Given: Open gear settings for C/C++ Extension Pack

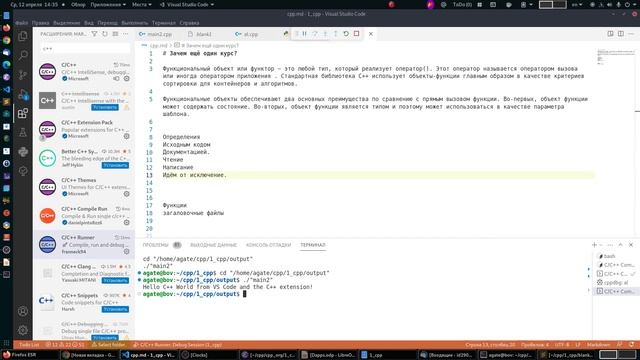Looking at the screenshot, I should pos(127,136).
